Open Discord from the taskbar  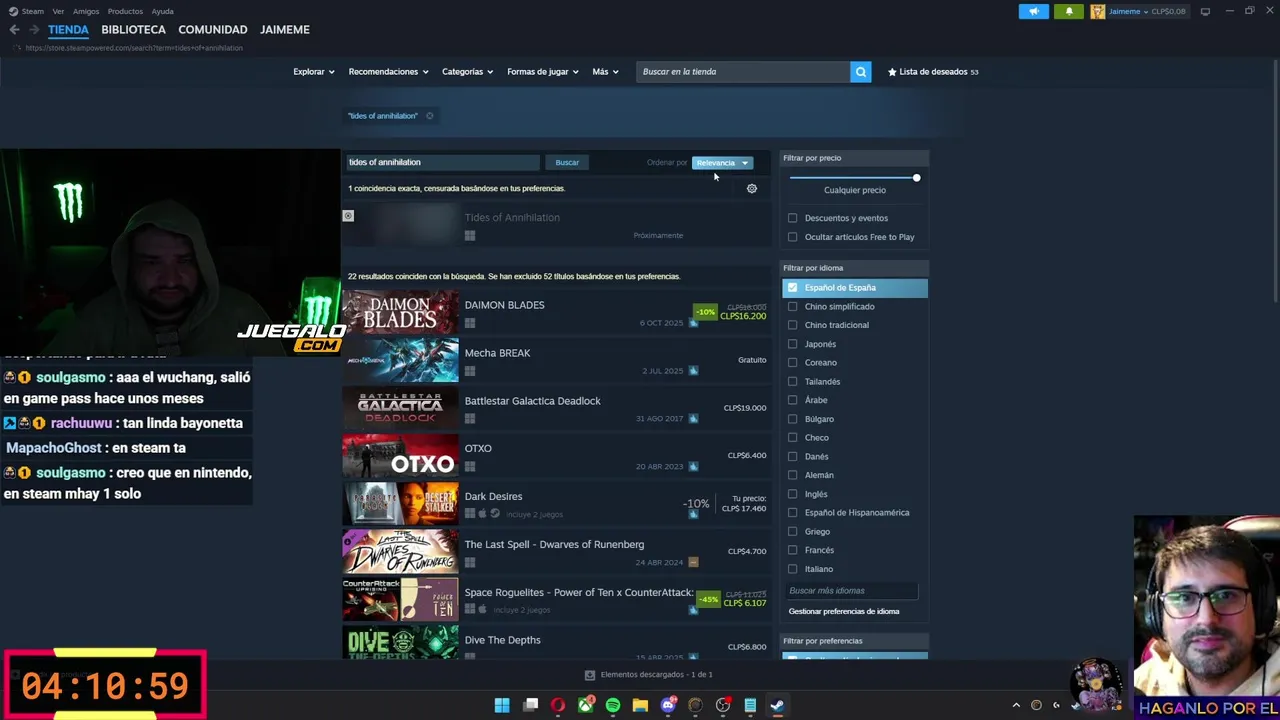(668, 705)
